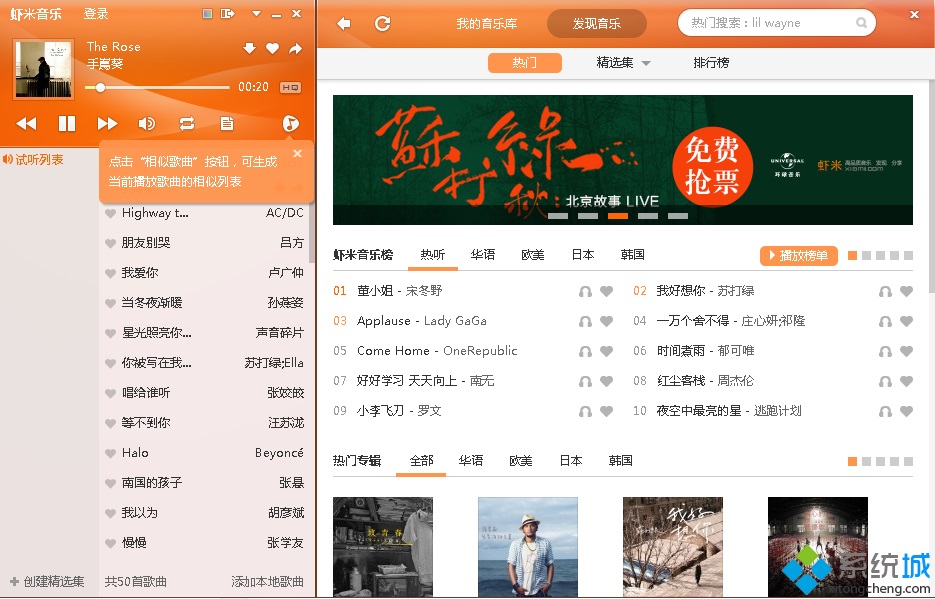Close the similar songs tooltip
The height and width of the screenshot is (599, 935).
coord(298,153)
